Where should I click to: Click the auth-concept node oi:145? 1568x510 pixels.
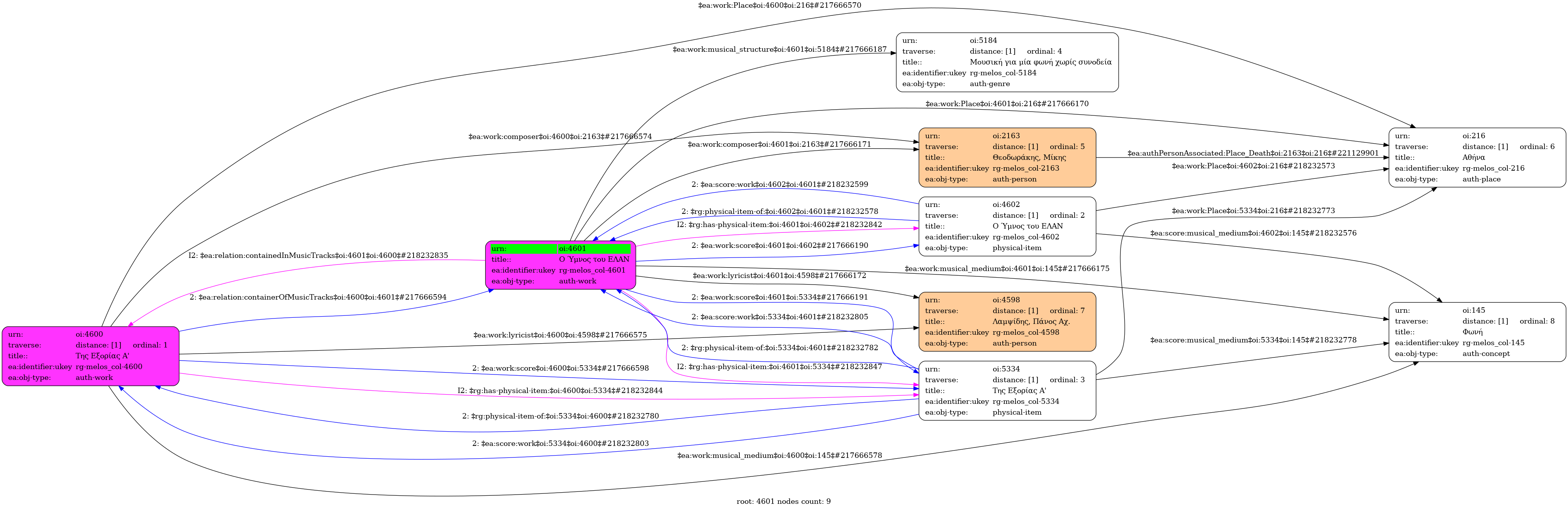(1477, 332)
